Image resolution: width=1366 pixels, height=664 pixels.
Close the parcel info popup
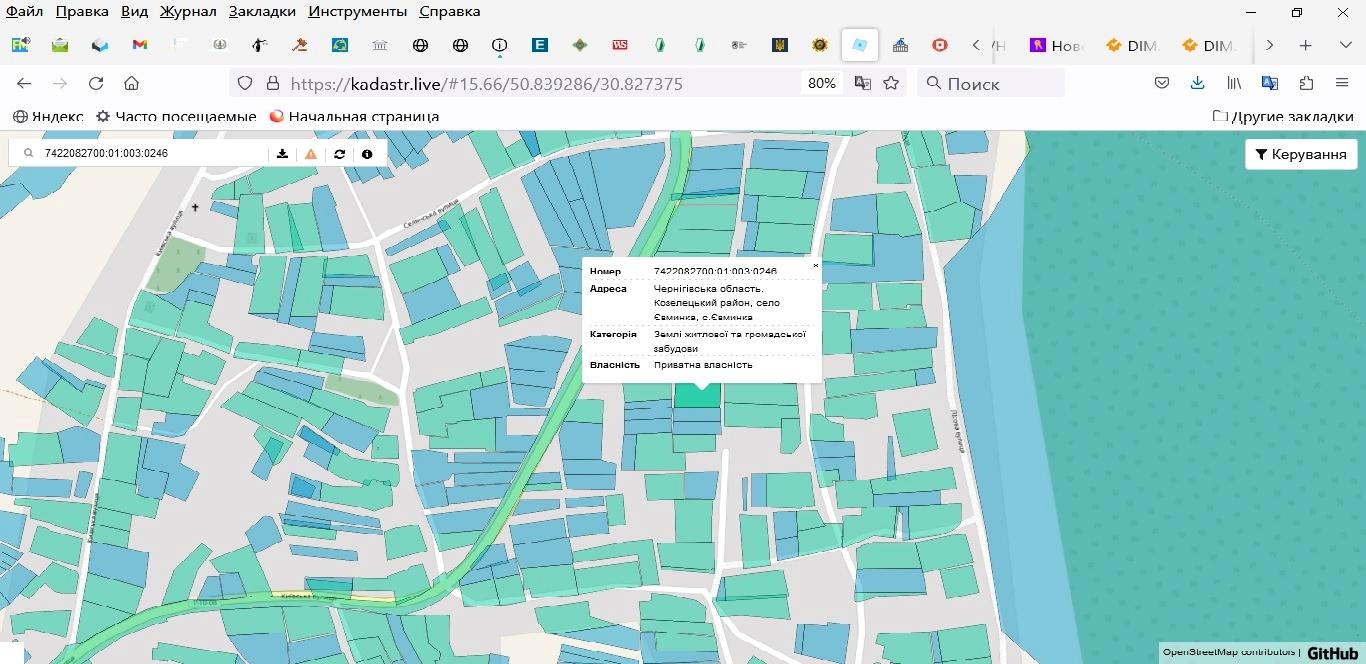[815, 266]
